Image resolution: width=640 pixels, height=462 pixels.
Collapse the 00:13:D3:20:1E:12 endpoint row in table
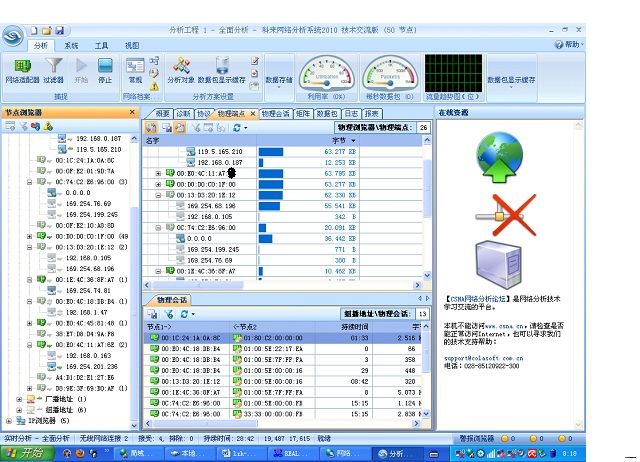[158, 195]
